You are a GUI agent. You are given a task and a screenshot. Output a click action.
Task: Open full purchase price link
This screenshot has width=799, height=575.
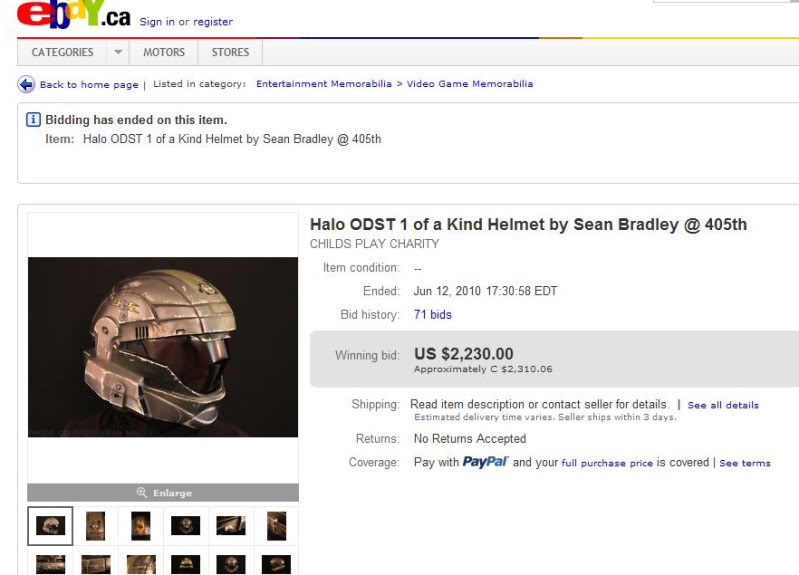[607, 463]
